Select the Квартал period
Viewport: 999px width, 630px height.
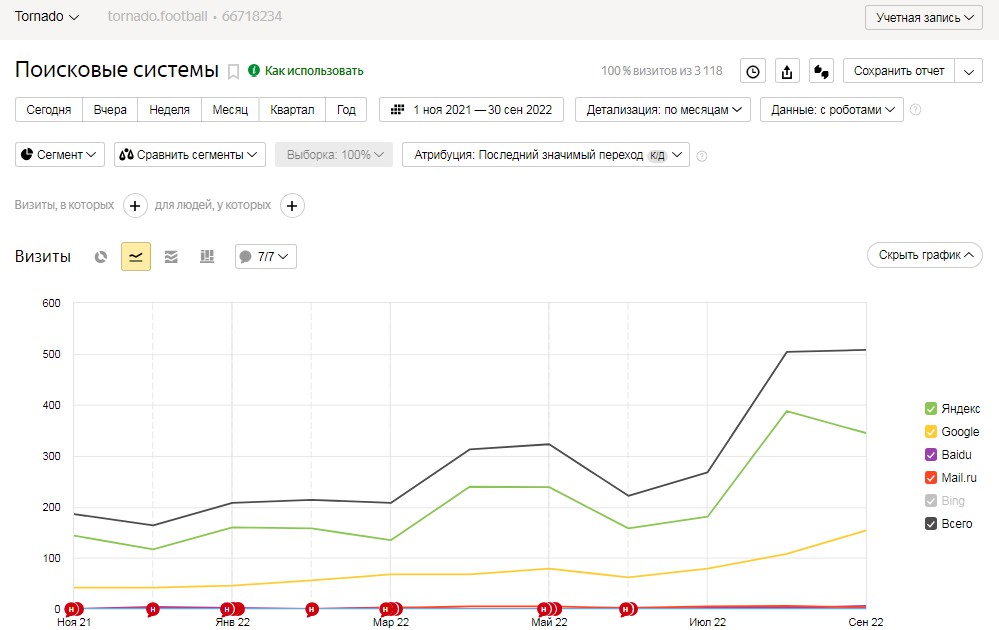click(292, 110)
